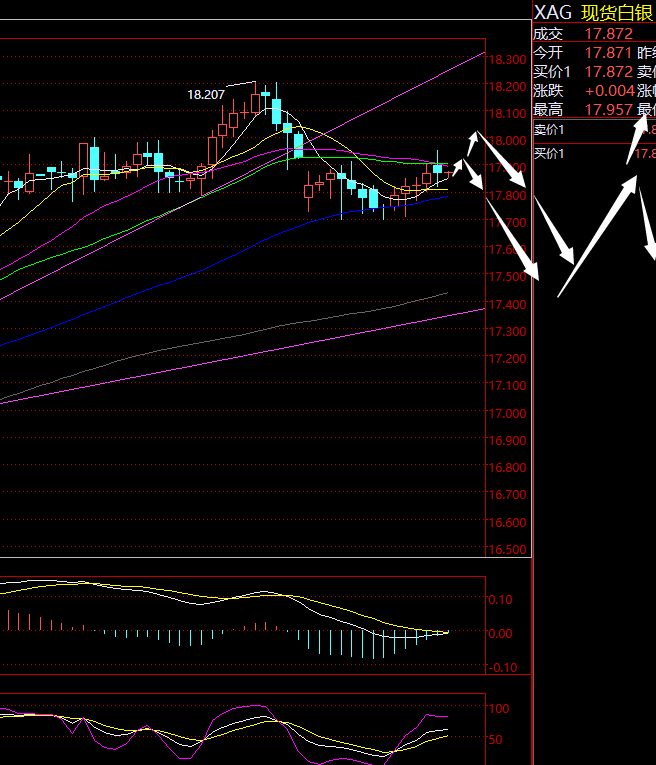The width and height of the screenshot is (656, 765).
Task: Click the 17.400 price axis label
Action: click(508, 305)
